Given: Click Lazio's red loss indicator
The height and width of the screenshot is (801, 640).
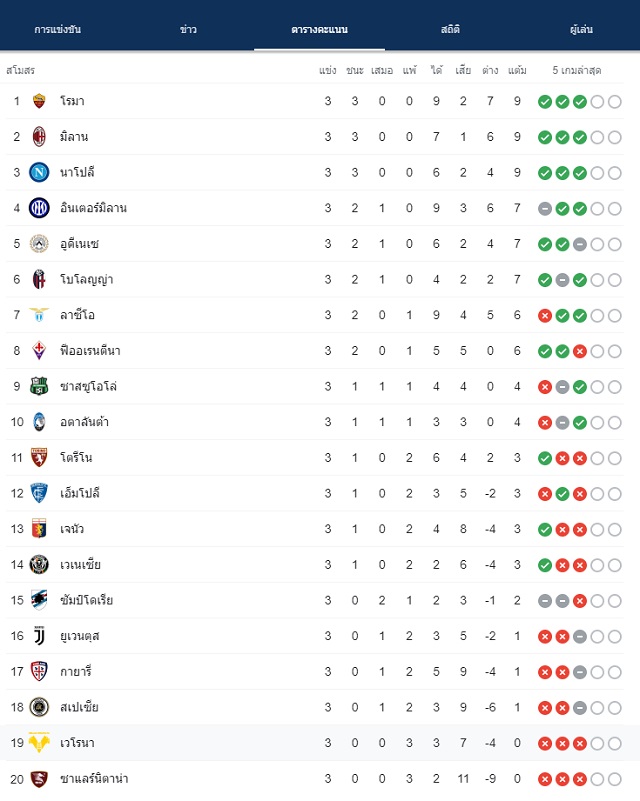Looking at the screenshot, I should (545, 316).
